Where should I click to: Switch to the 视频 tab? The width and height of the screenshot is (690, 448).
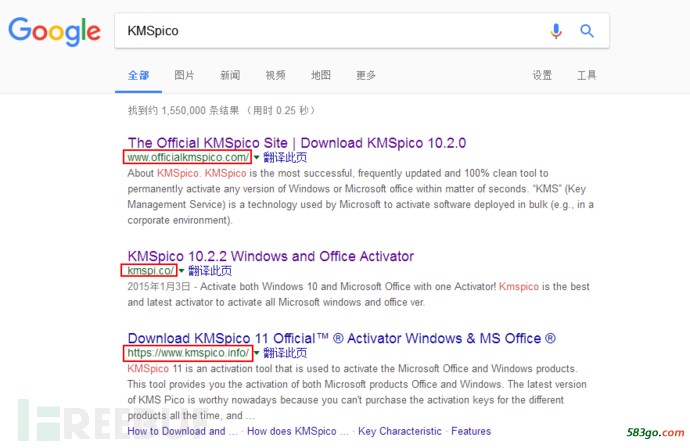pos(275,75)
